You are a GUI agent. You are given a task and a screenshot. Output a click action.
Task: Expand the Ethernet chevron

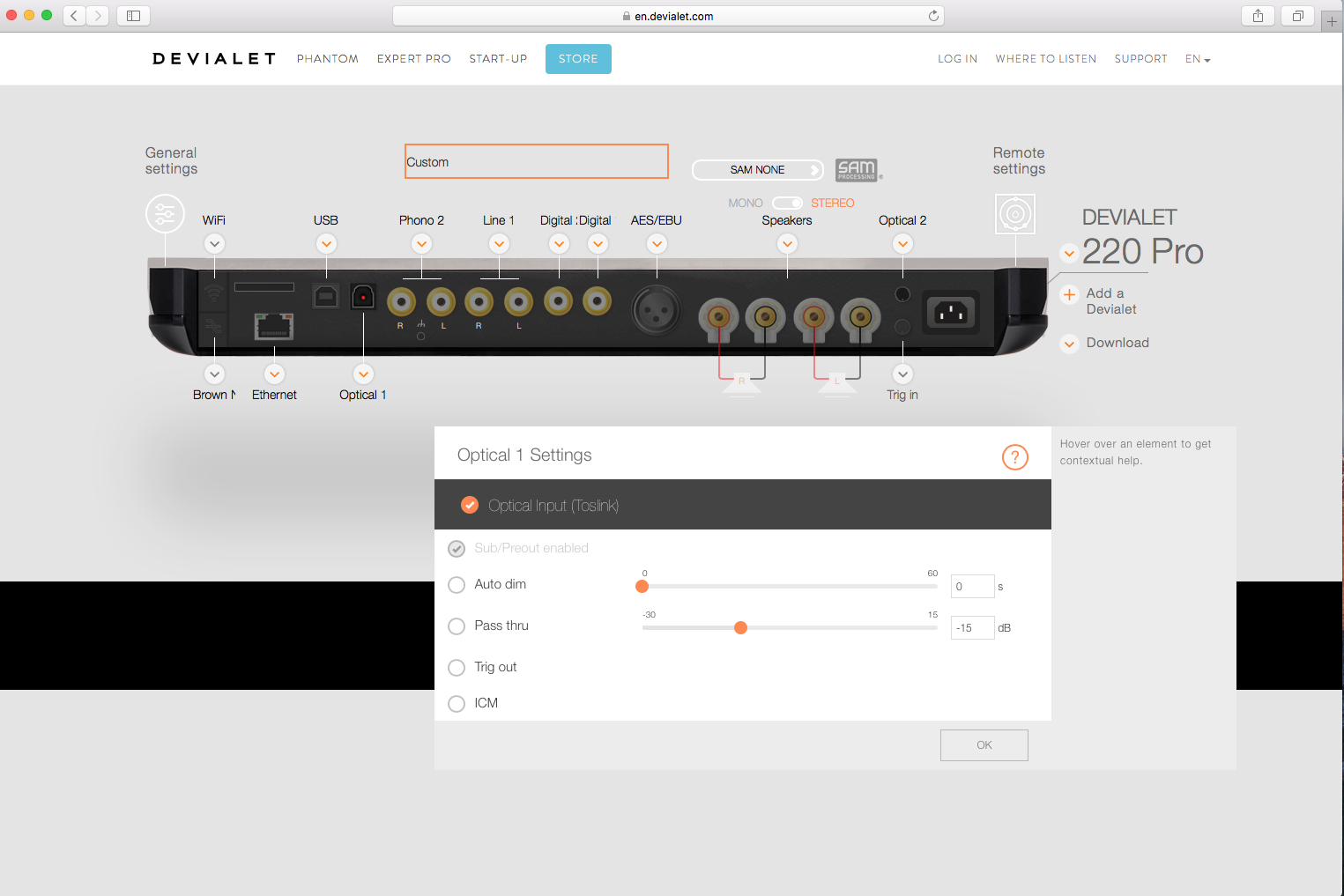274,374
